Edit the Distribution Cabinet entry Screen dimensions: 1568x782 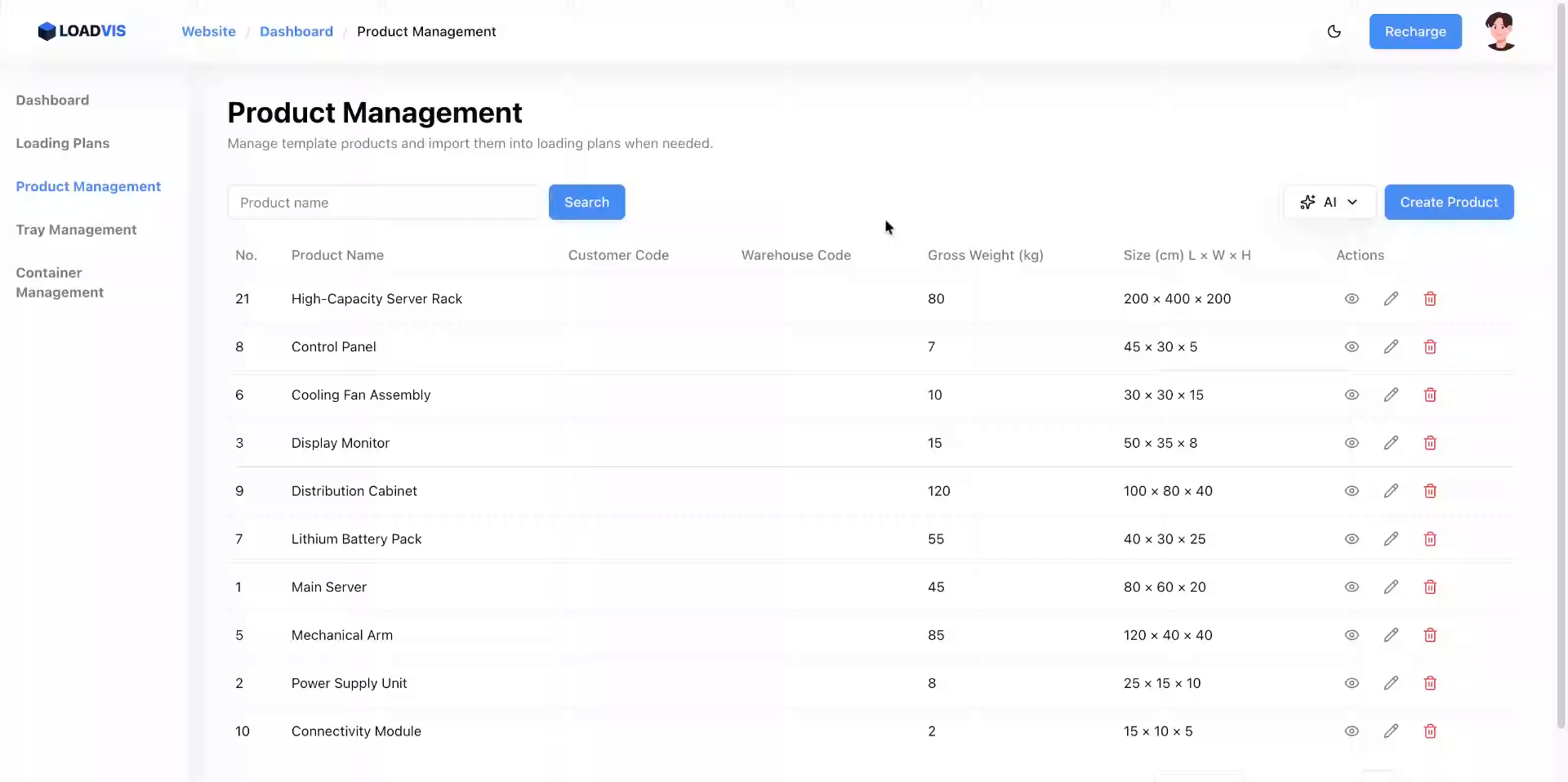(1391, 491)
